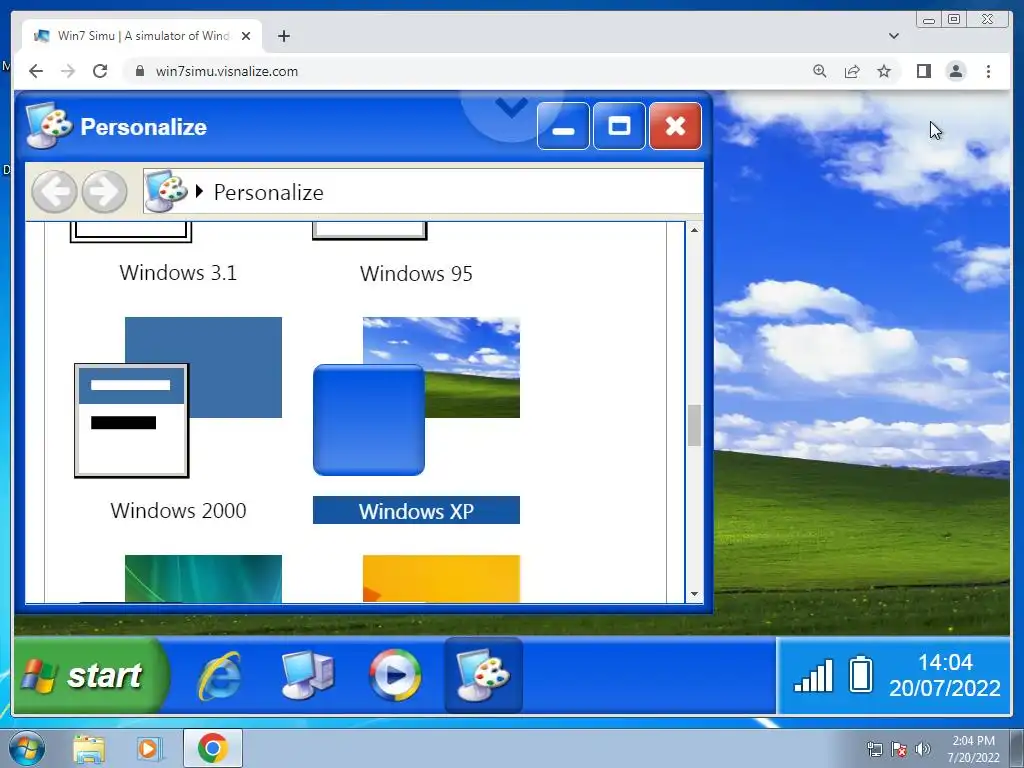Choose the Windows 2000 theme thumbnail
Viewport: 1024px width, 768px height.
pyautogui.click(x=178, y=397)
